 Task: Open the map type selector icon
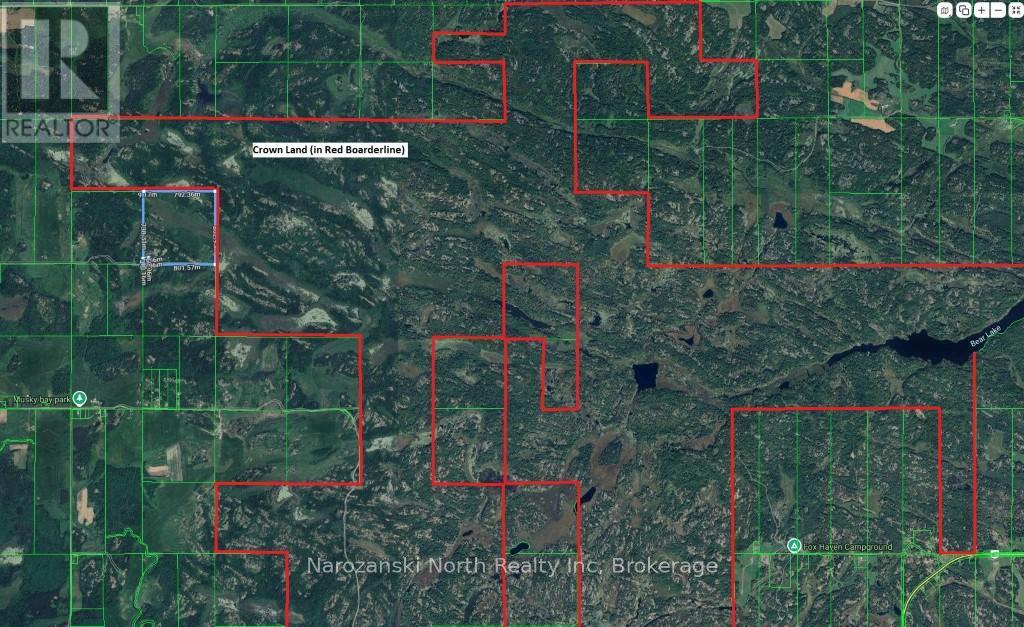click(x=945, y=10)
